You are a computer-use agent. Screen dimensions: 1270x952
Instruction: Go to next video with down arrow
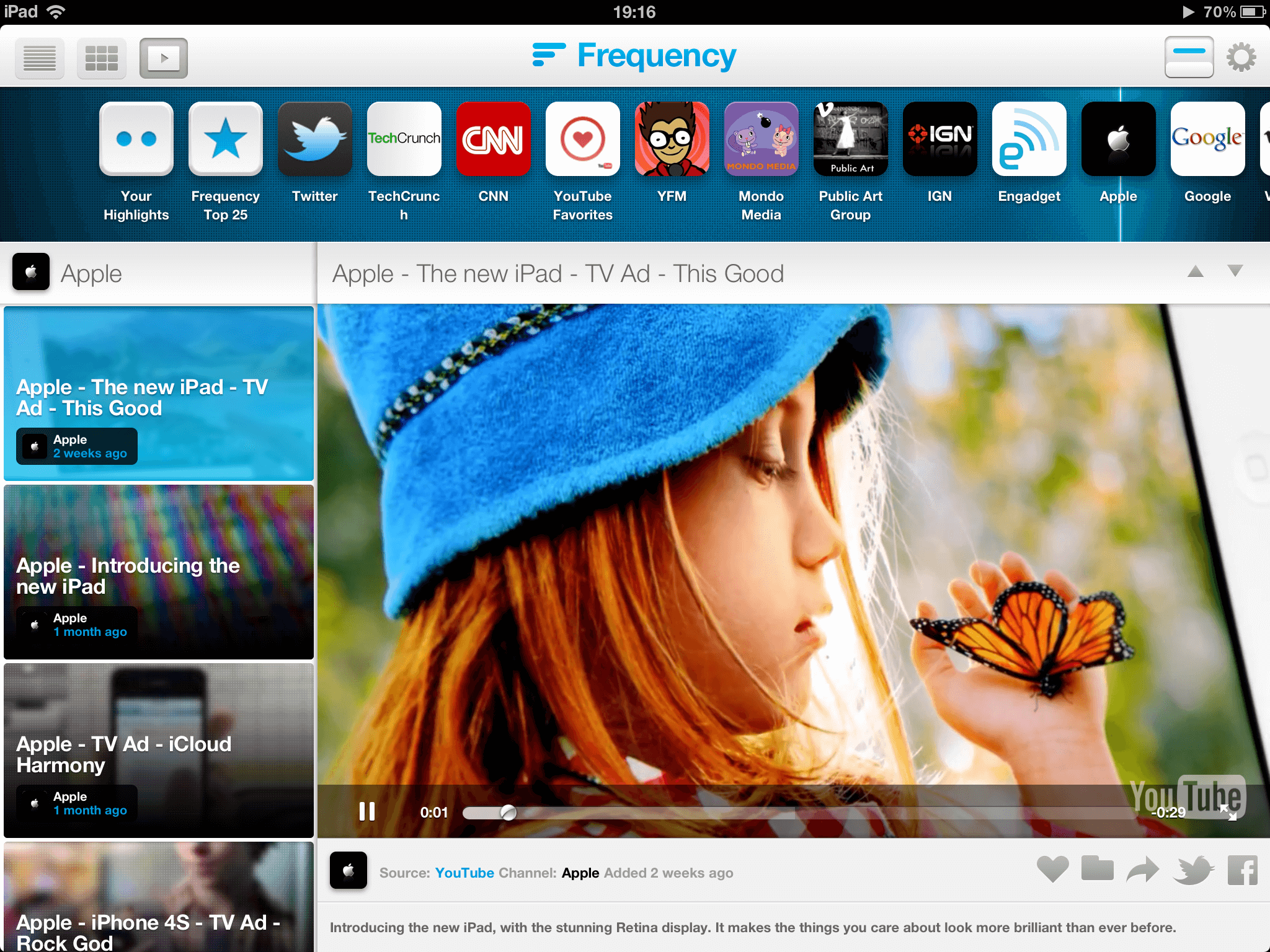(1235, 271)
